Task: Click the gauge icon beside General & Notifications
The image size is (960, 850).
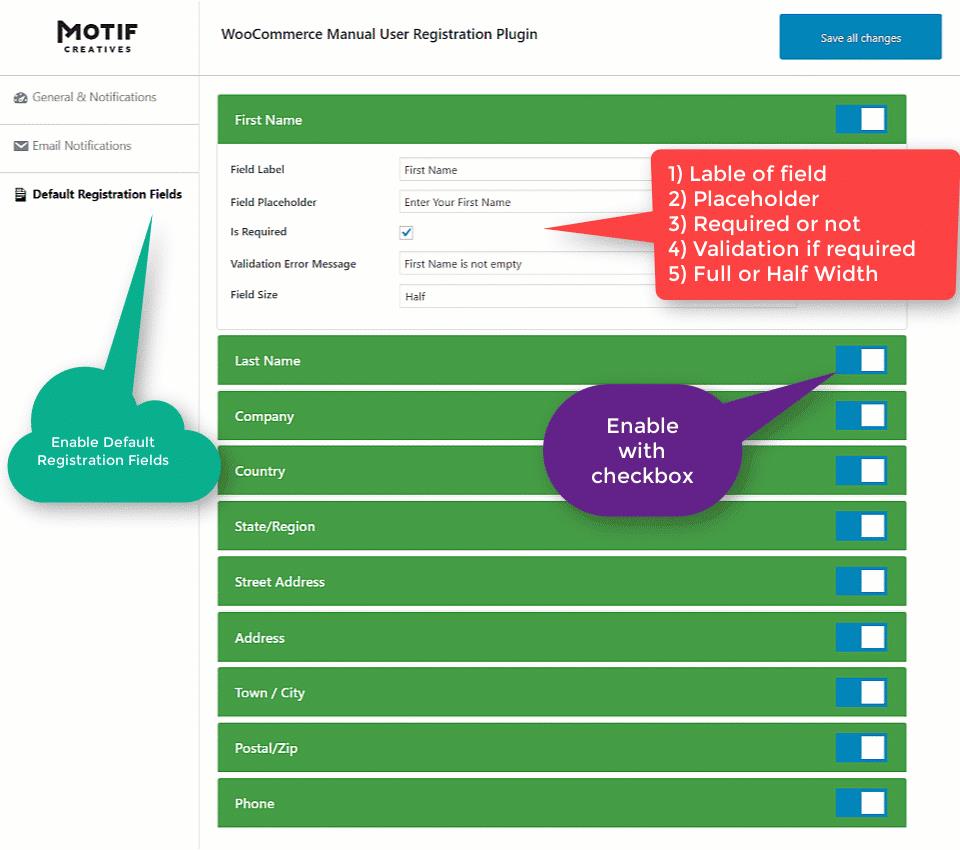Action: [x=21, y=97]
